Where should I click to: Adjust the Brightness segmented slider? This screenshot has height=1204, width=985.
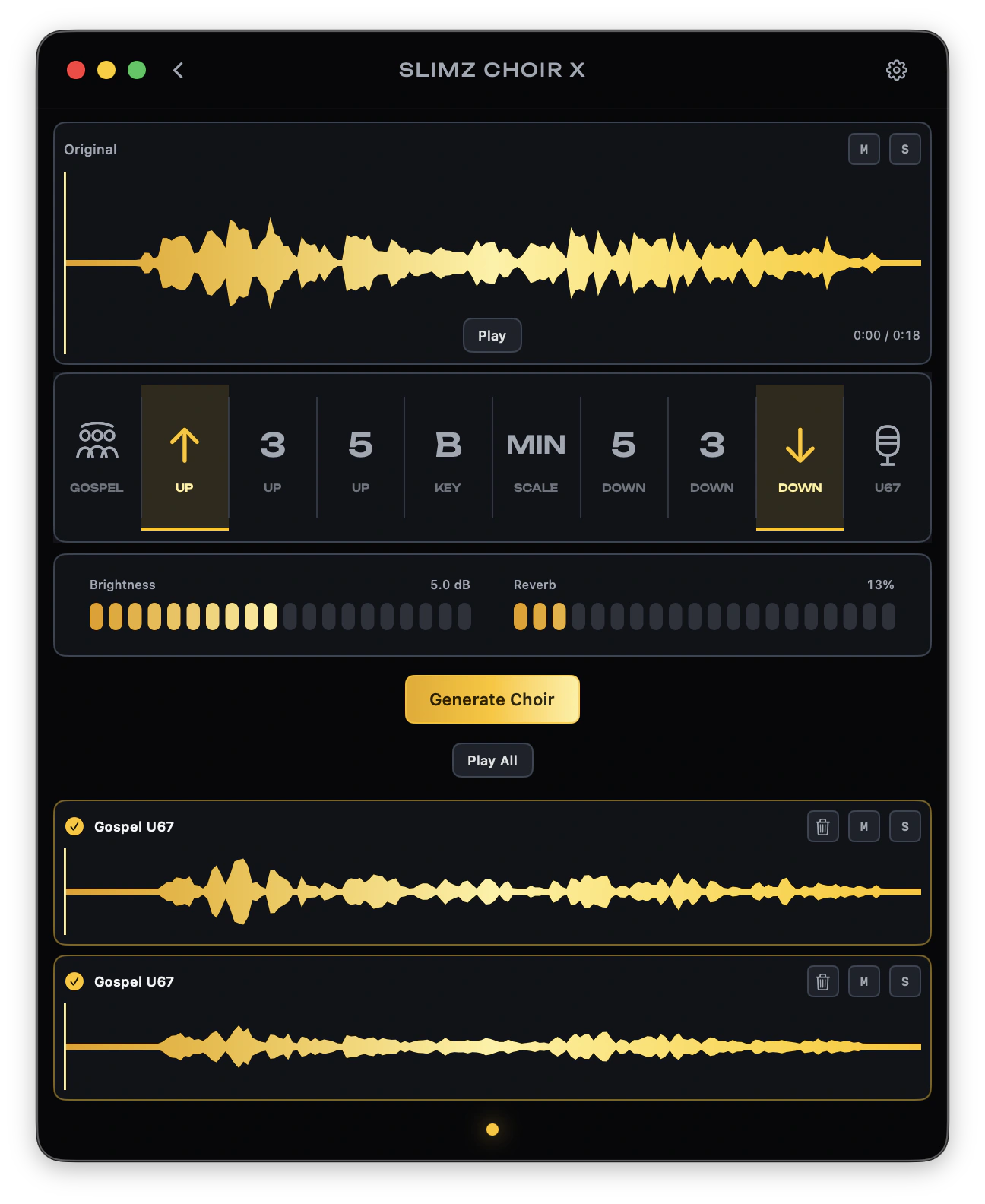[280, 616]
